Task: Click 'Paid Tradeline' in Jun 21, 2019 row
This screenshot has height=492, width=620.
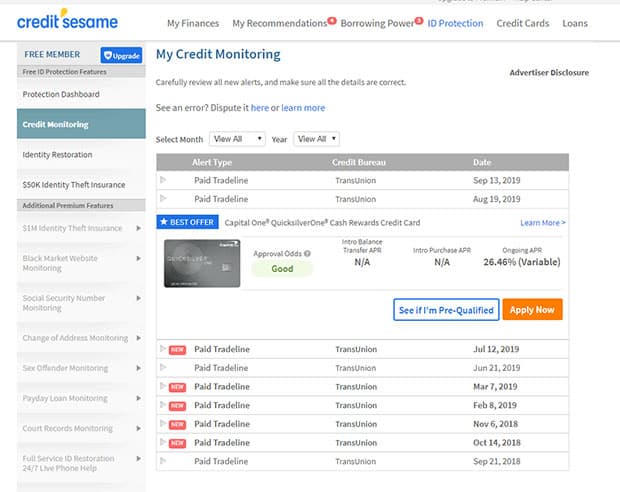Action: (x=221, y=368)
